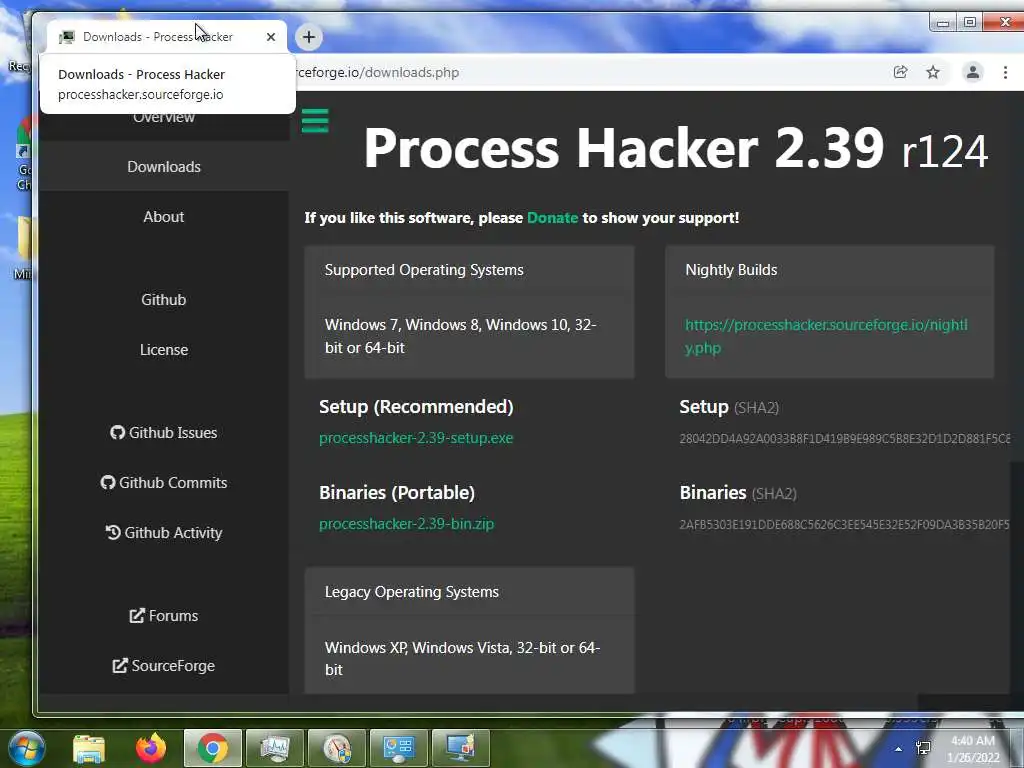Click the Binaries SHA2 hash value
1024x768 pixels.
(844, 524)
